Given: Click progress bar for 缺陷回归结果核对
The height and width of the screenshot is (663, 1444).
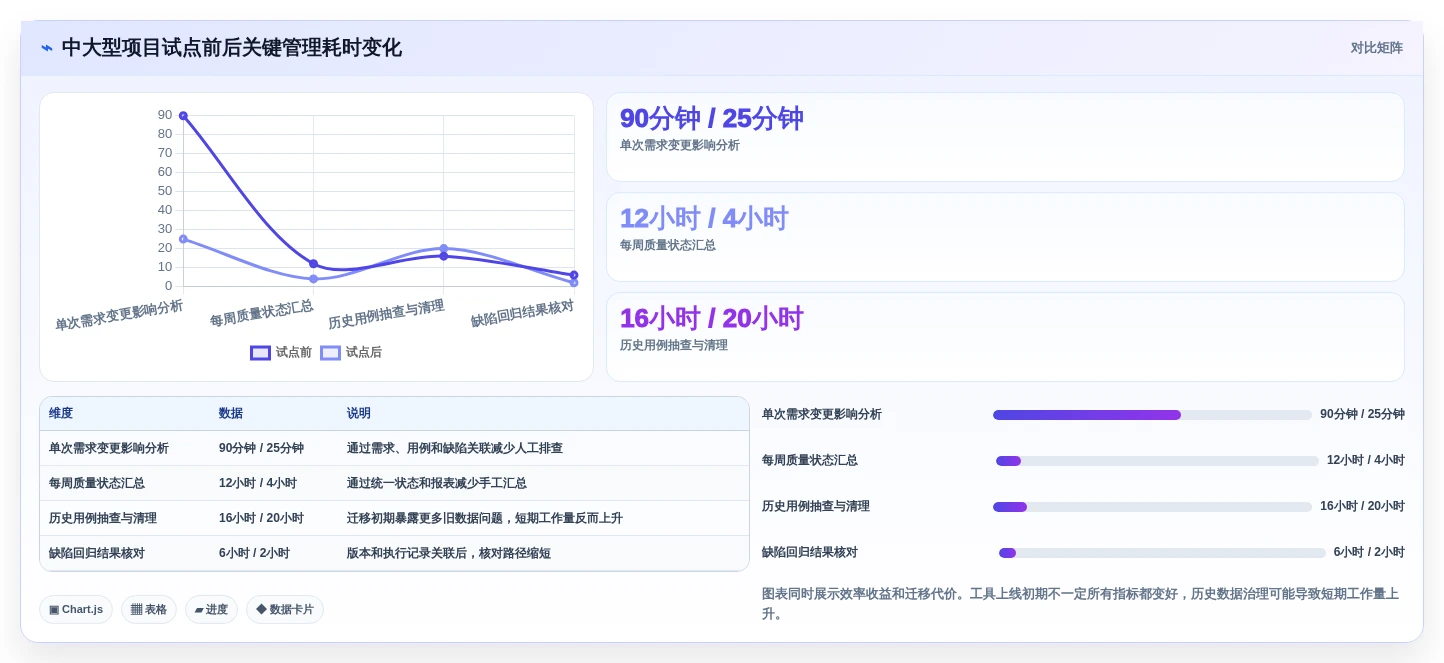Looking at the screenshot, I should (1162, 553).
